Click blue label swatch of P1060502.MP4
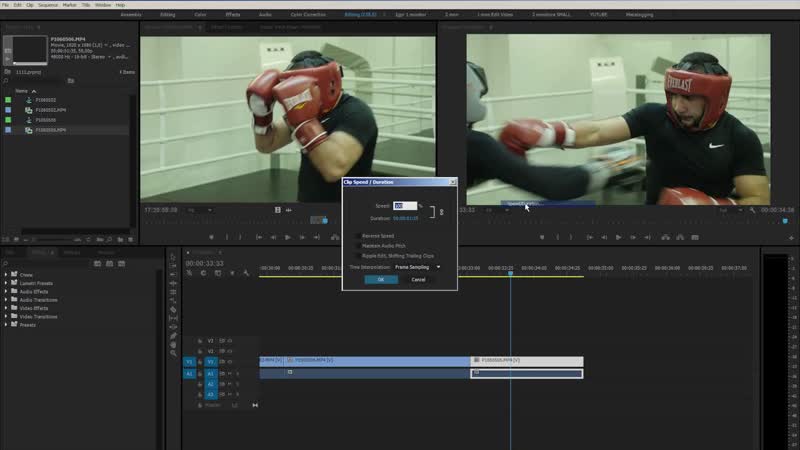 8,110
